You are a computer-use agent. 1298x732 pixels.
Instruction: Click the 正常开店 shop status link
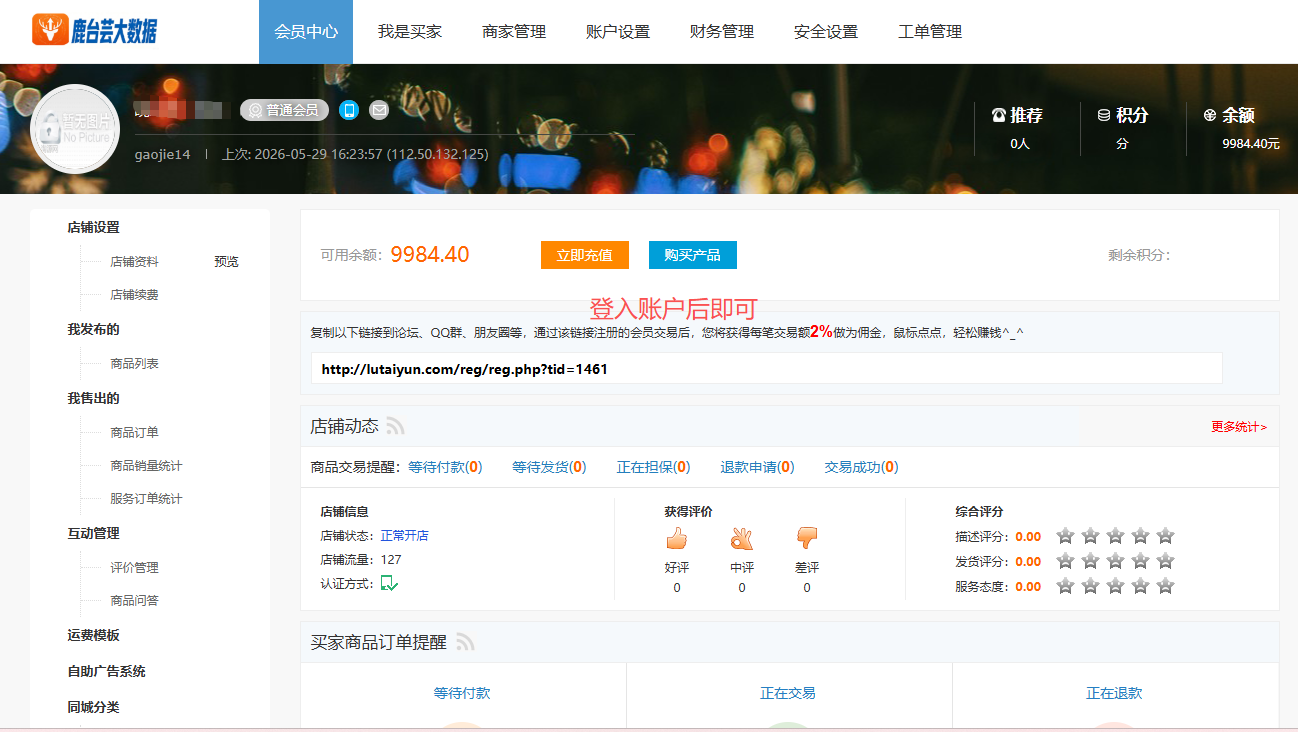404,536
